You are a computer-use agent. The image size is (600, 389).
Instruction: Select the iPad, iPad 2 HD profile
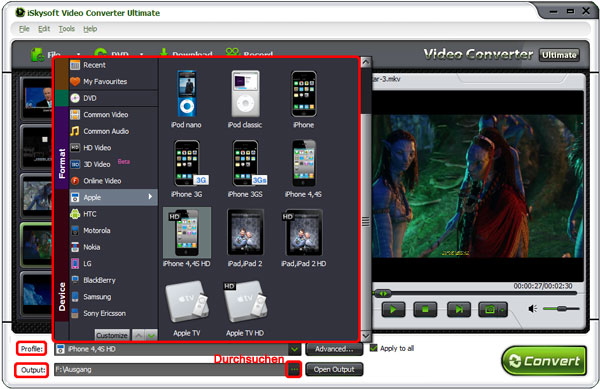(303, 238)
